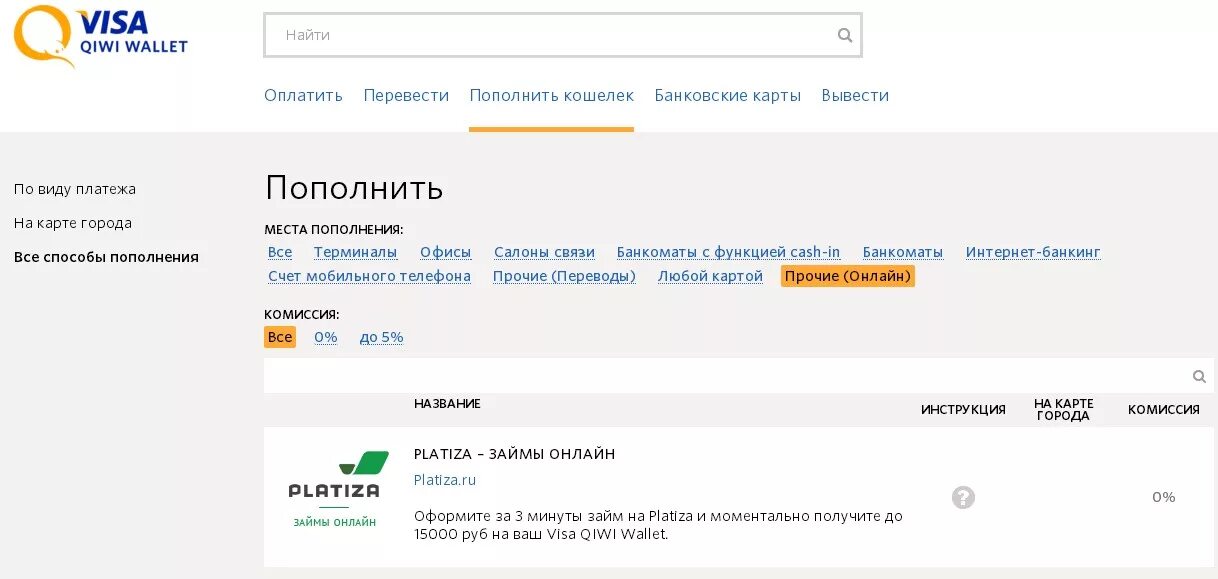The height and width of the screenshot is (579, 1218).
Task: Select the '0%' commission filter
Action: (x=326, y=337)
